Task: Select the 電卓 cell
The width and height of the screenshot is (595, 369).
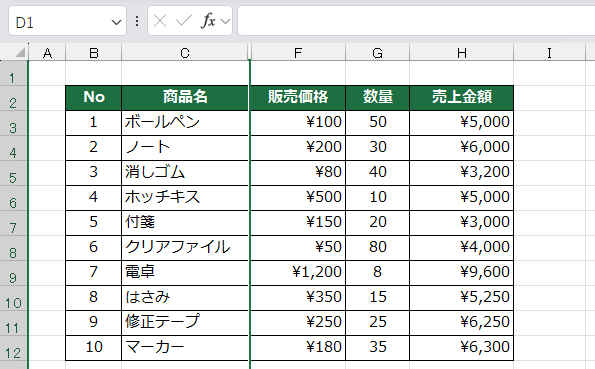Action: 185,273
